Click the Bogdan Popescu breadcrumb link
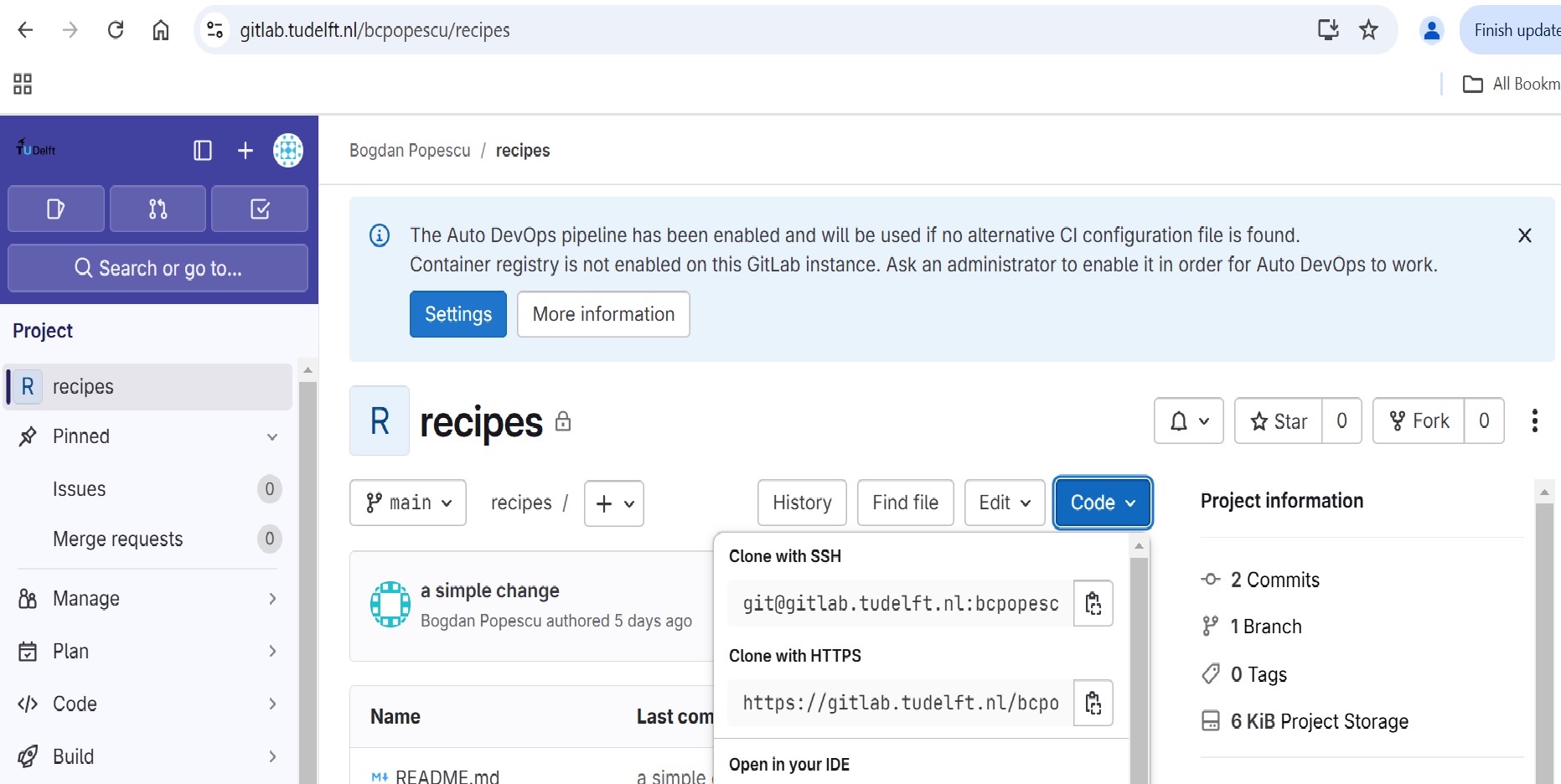 (x=410, y=151)
